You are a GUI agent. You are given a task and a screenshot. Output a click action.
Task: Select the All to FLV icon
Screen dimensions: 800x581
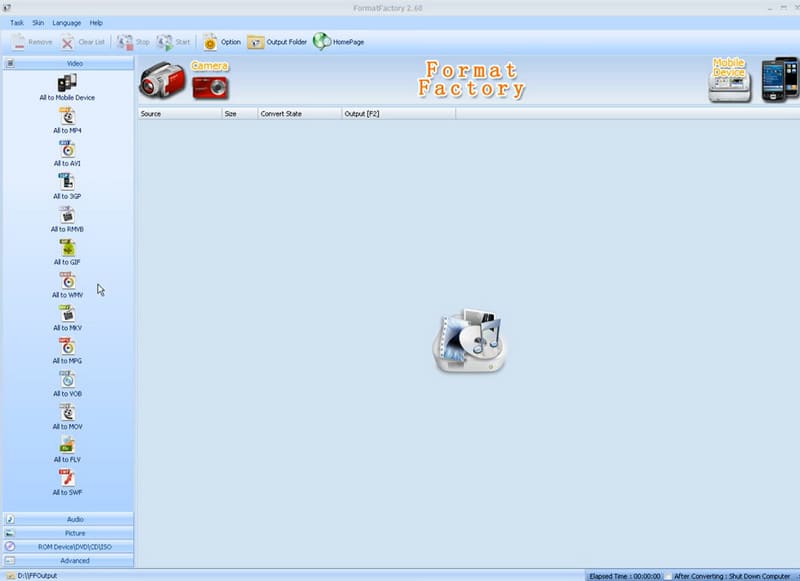[67, 445]
